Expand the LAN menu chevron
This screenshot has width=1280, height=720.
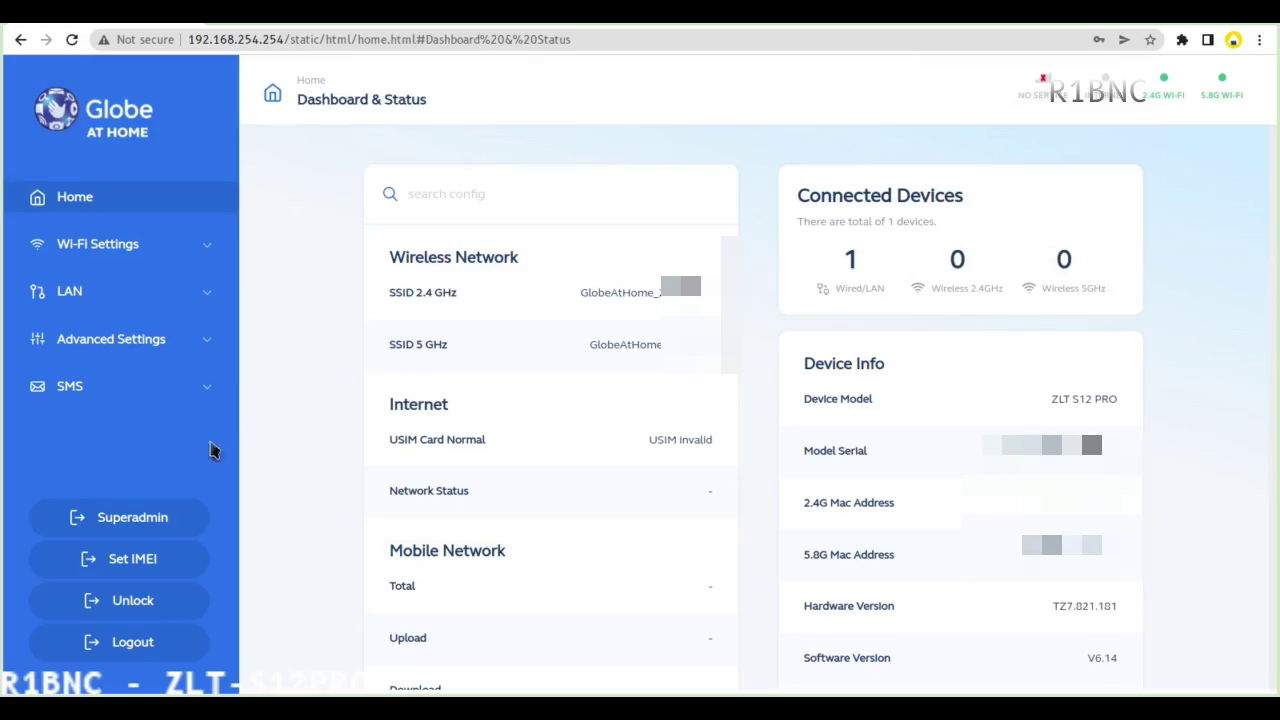pos(207,292)
